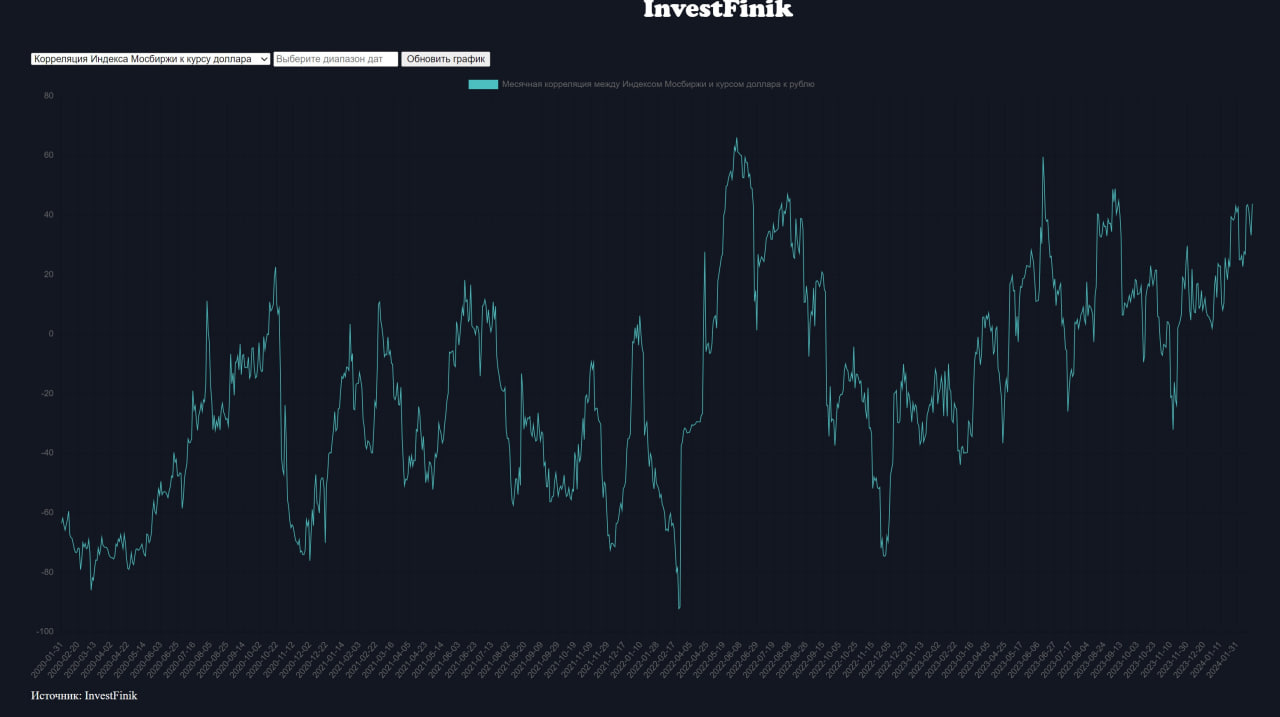Click the Источник: InvestFinik footer text
The width and height of the screenshot is (1280, 717).
pyautogui.click(x=84, y=696)
